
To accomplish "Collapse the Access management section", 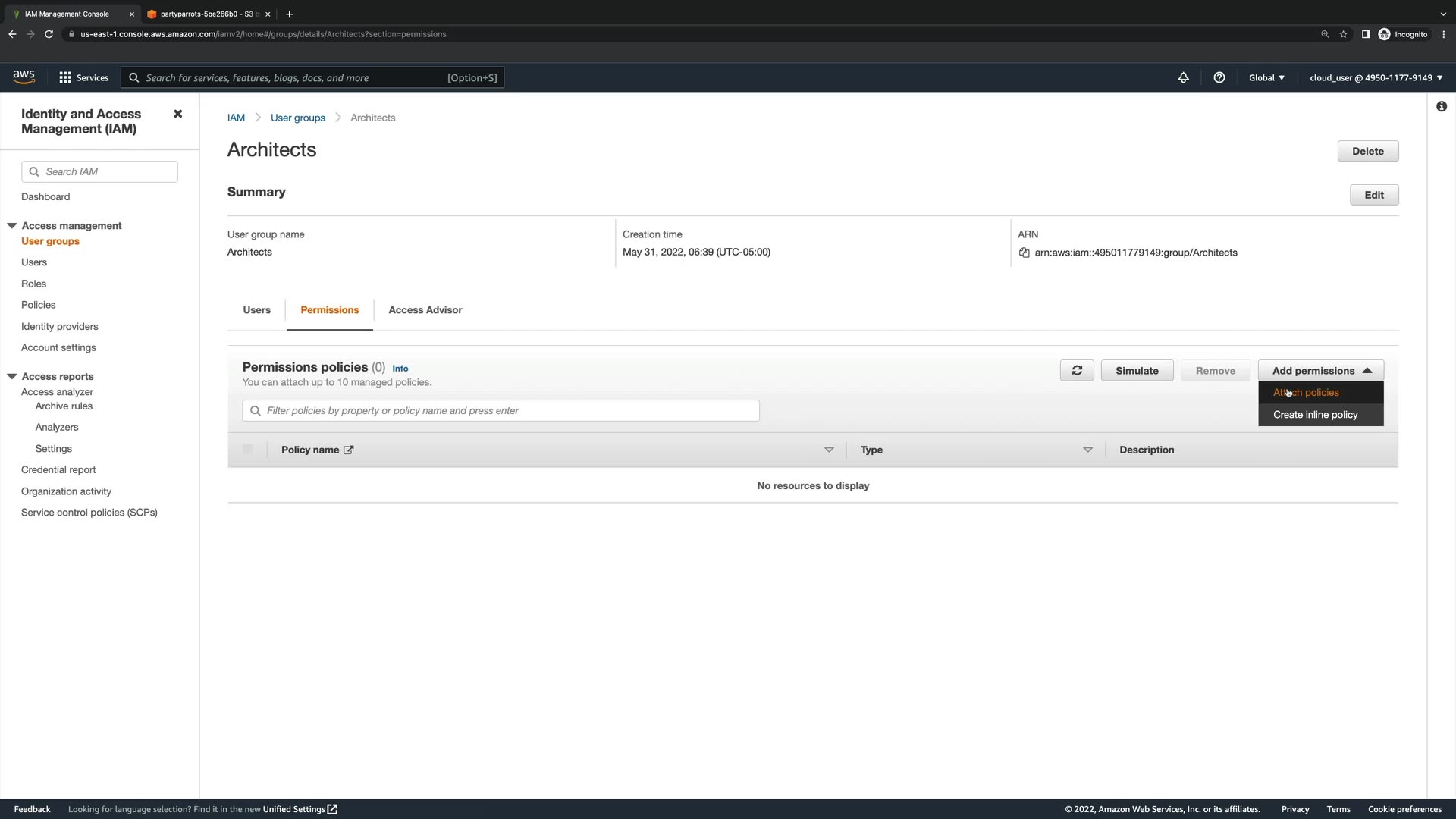I will coord(12,226).
